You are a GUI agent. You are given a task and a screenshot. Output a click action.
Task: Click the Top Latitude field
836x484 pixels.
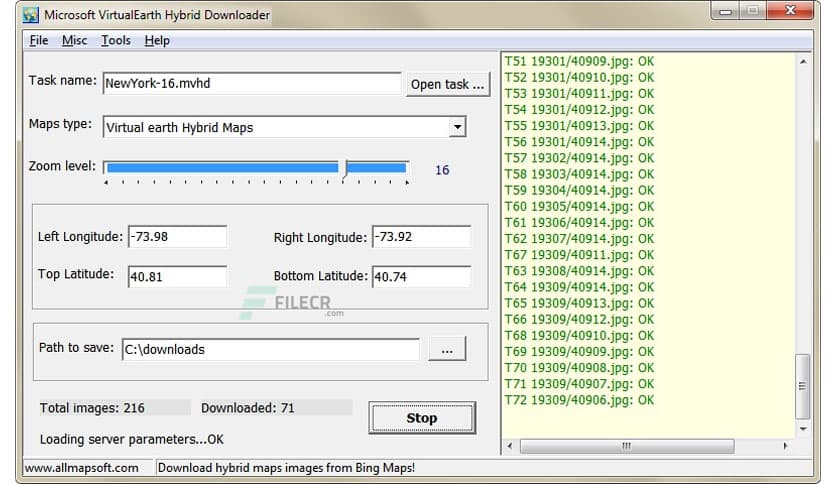(x=178, y=277)
